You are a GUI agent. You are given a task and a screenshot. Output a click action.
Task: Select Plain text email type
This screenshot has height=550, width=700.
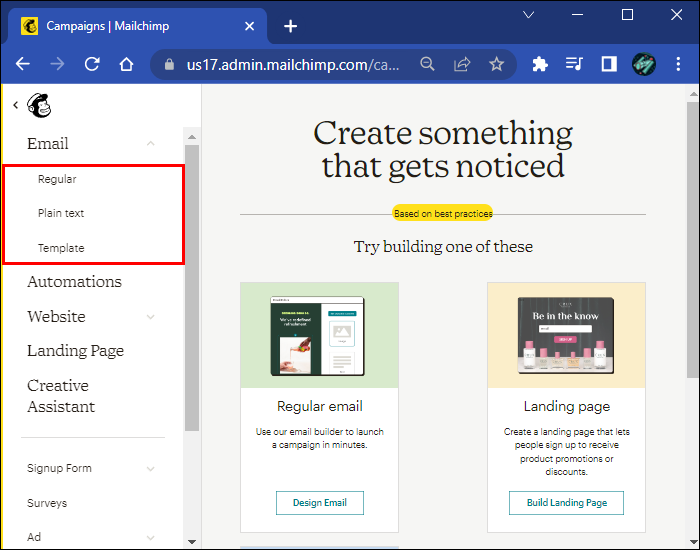click(61, 213)
